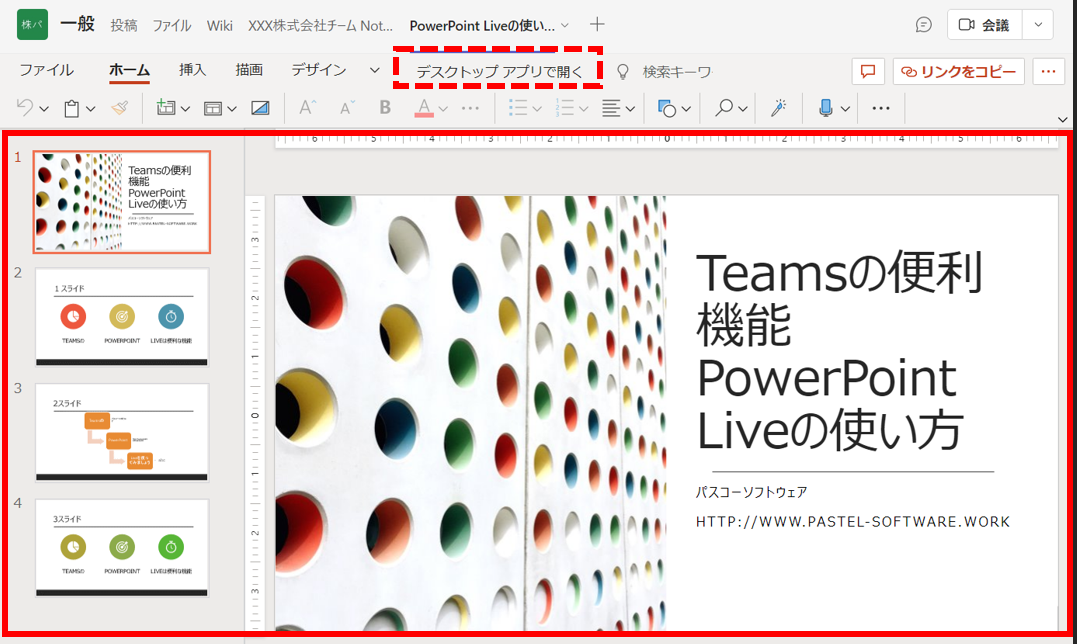Switch to the デザイン ribbon tab
1077x644 pixels.
point(319,70)
